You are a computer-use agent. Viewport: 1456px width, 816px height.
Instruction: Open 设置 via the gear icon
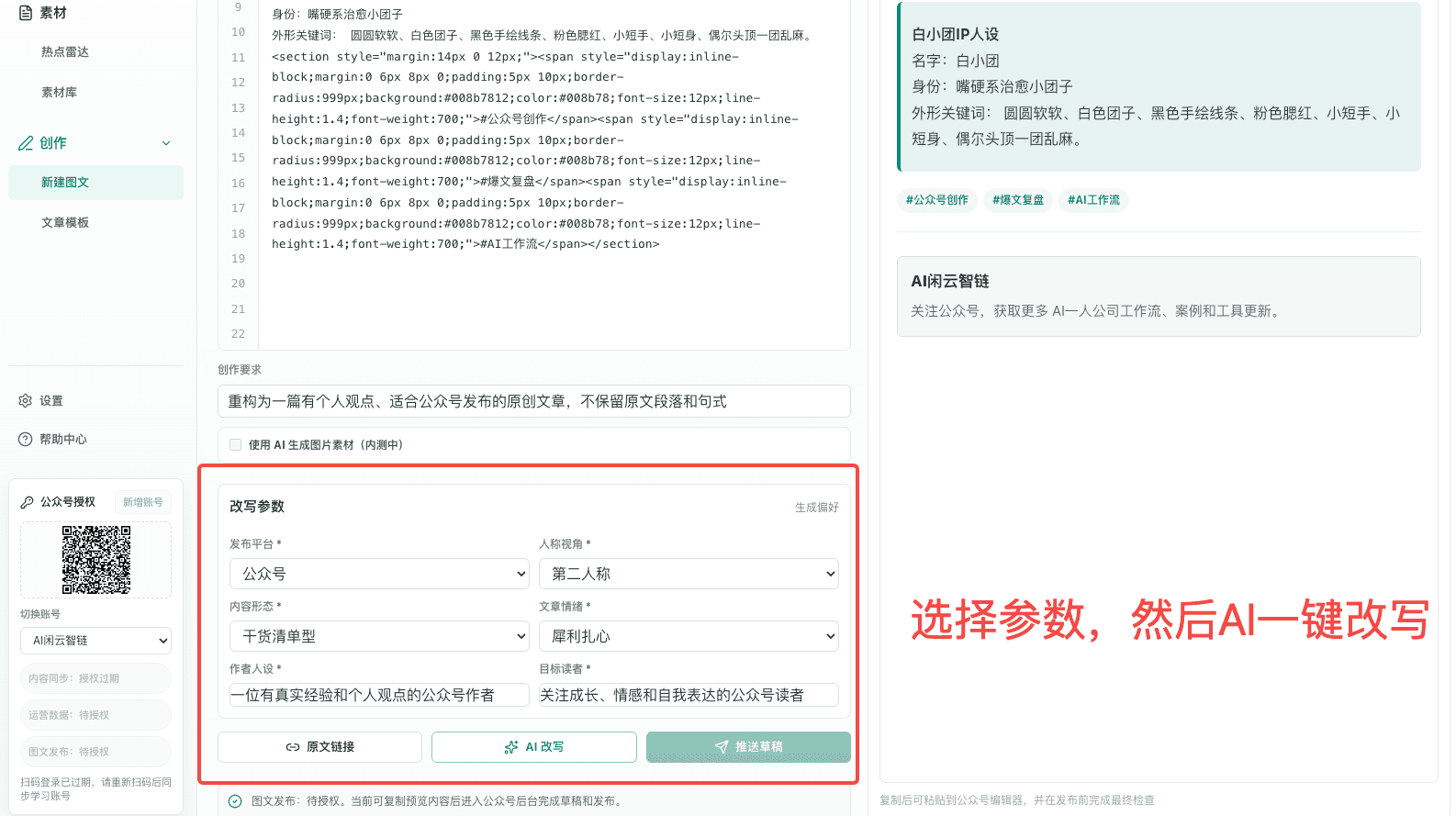click(x=26, y=401)
